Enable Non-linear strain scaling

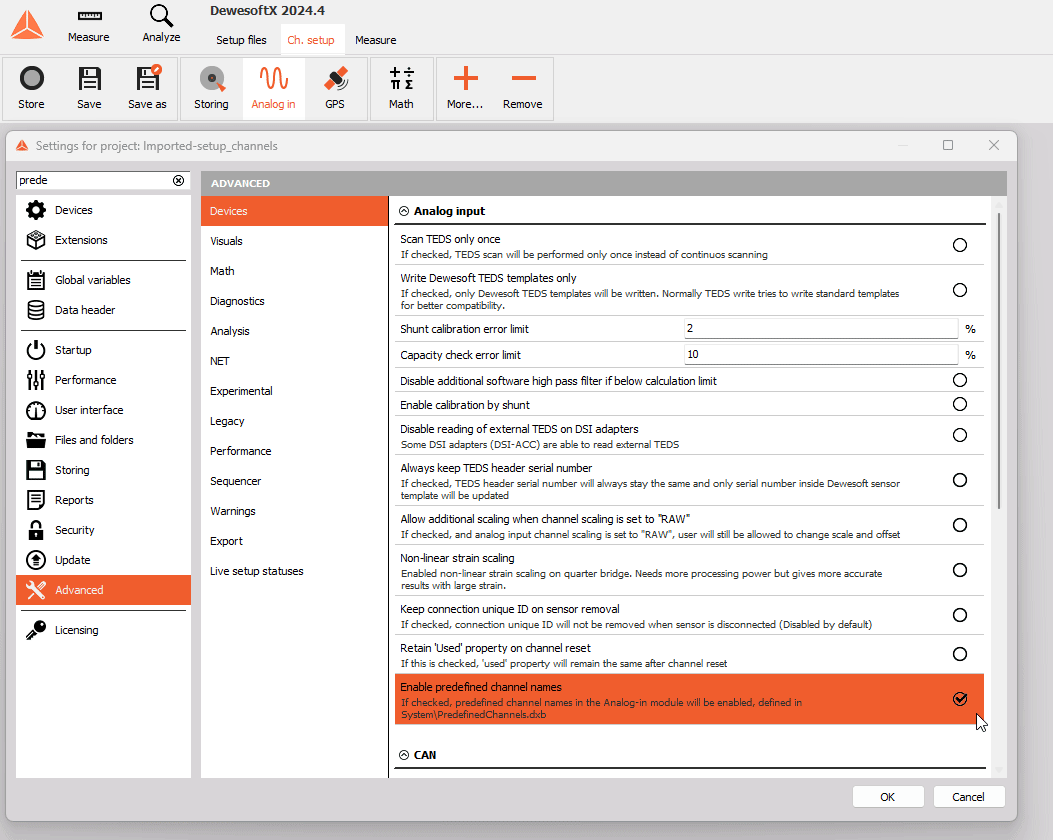[960, 570]
